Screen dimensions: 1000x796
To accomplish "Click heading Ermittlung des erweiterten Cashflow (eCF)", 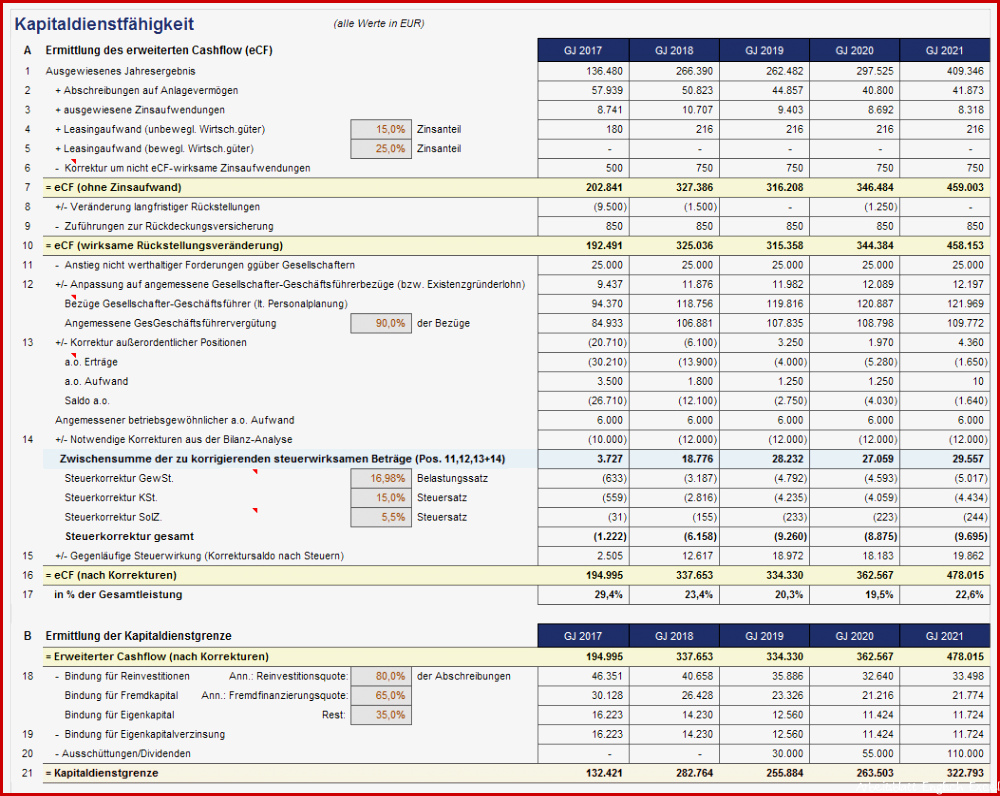I will (x=159, y=50).
